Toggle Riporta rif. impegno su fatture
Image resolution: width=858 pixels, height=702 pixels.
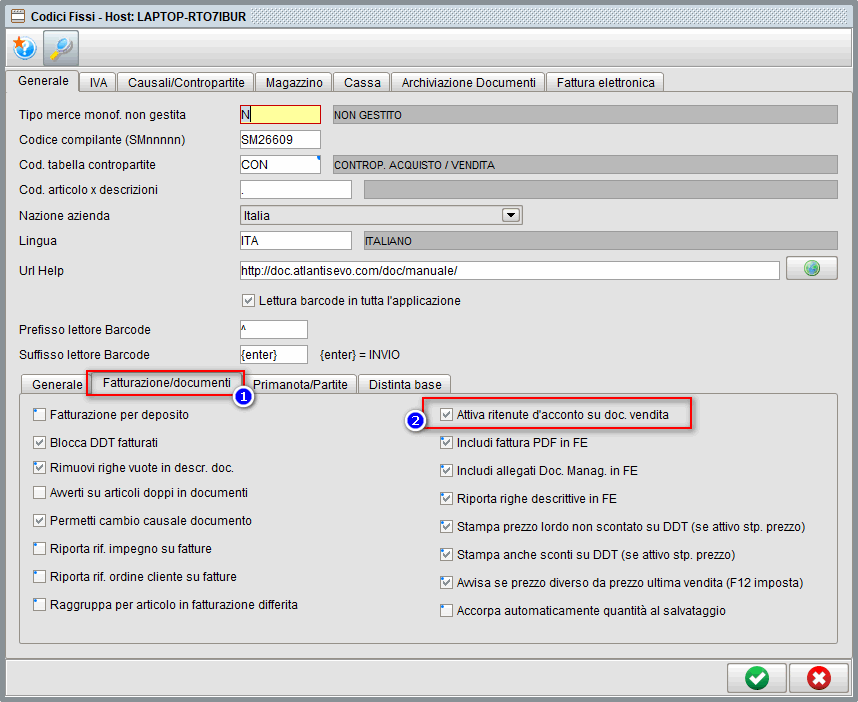coord(40,549)
